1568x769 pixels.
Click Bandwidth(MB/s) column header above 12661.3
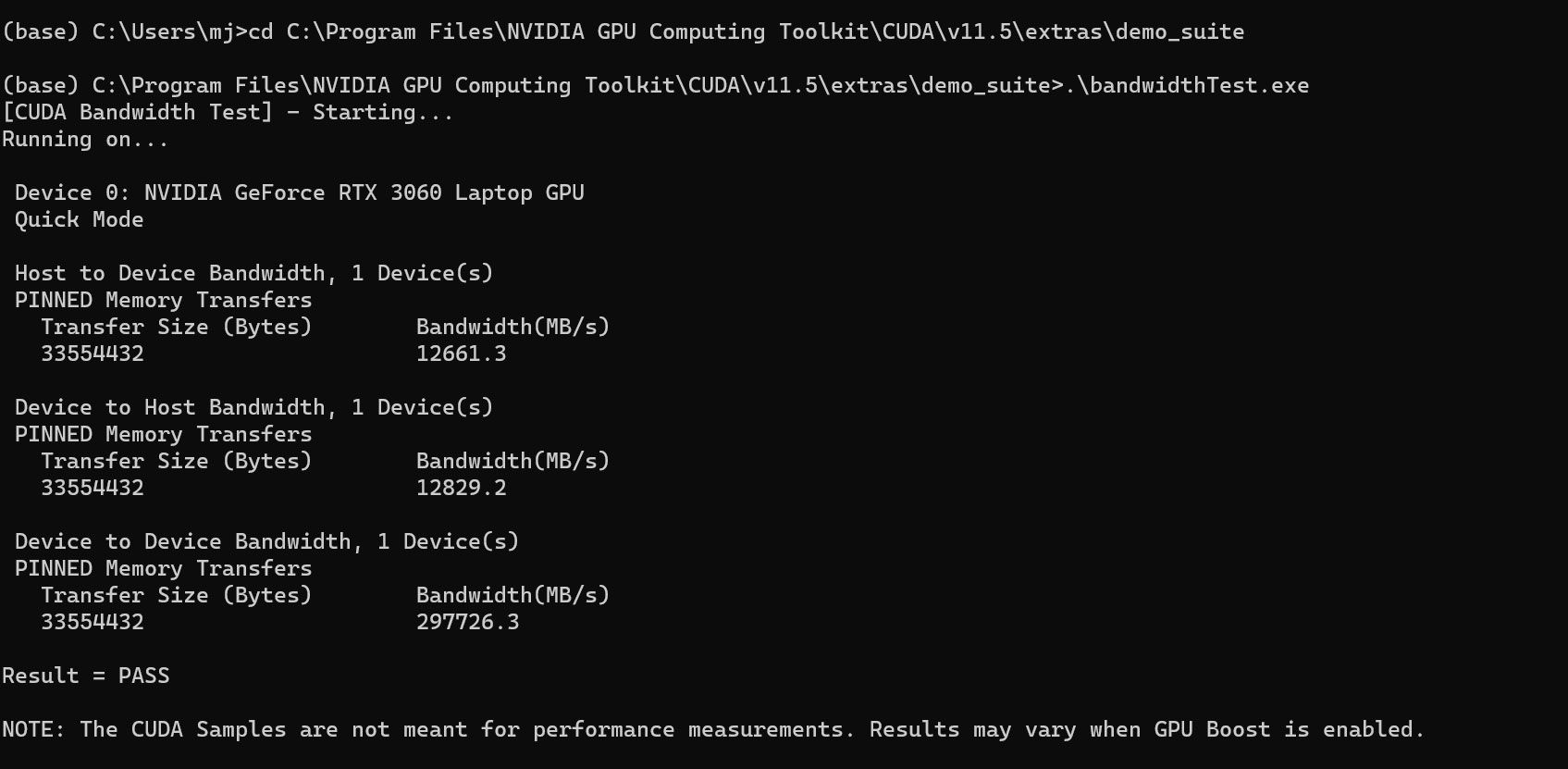tap(512, 328)
